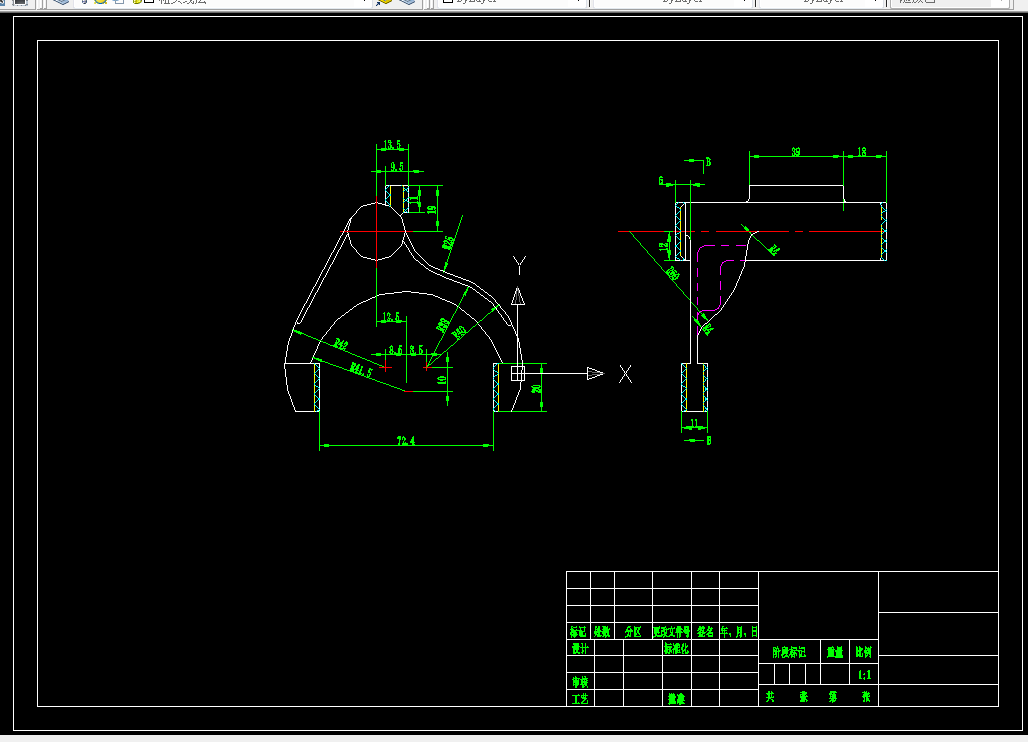Image resolution: width=1028 pixels, height=742 pixels.
Task: Click the 共 character in title block
Action: point(770,697)
